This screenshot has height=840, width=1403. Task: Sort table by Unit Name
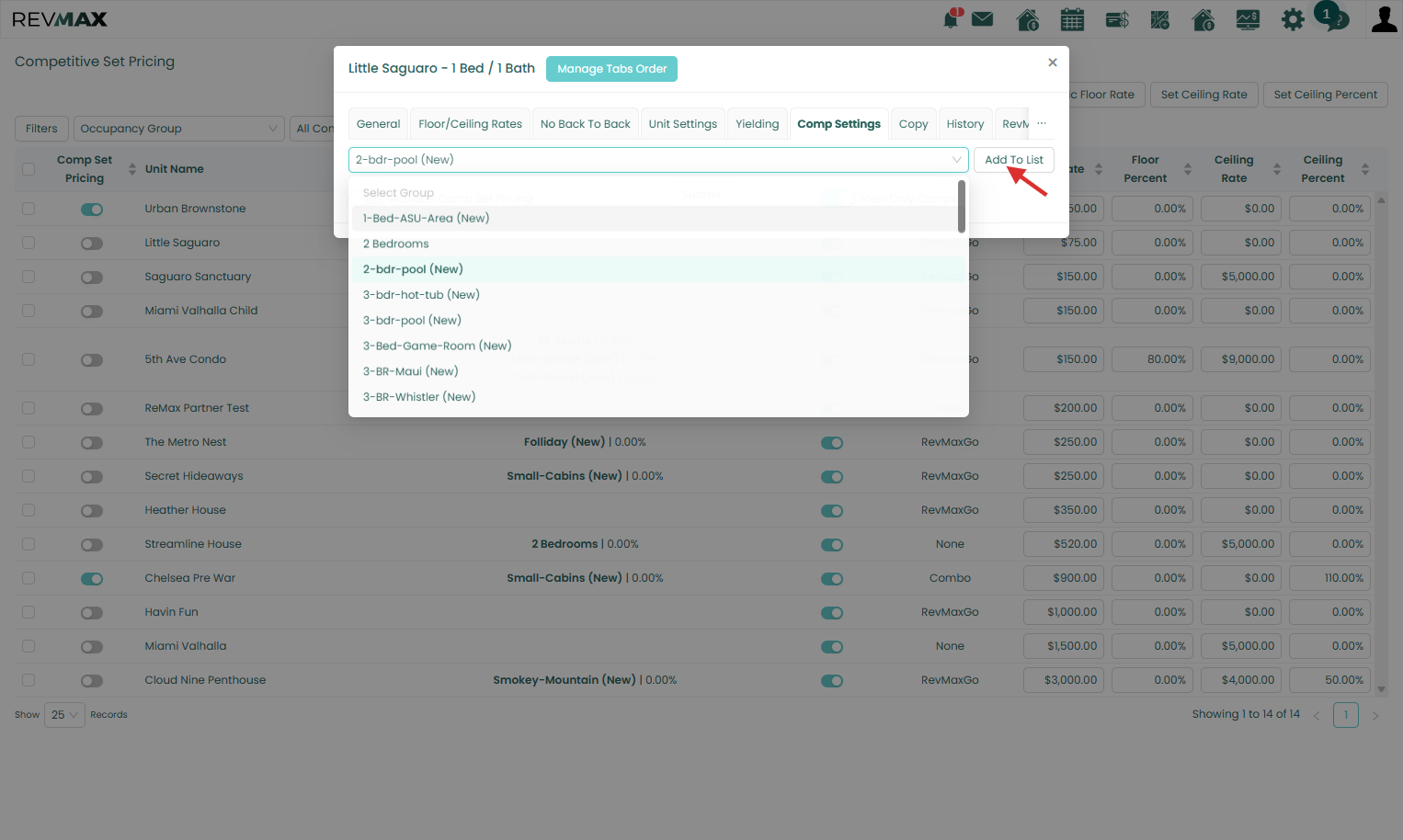[x=174, y=169]
